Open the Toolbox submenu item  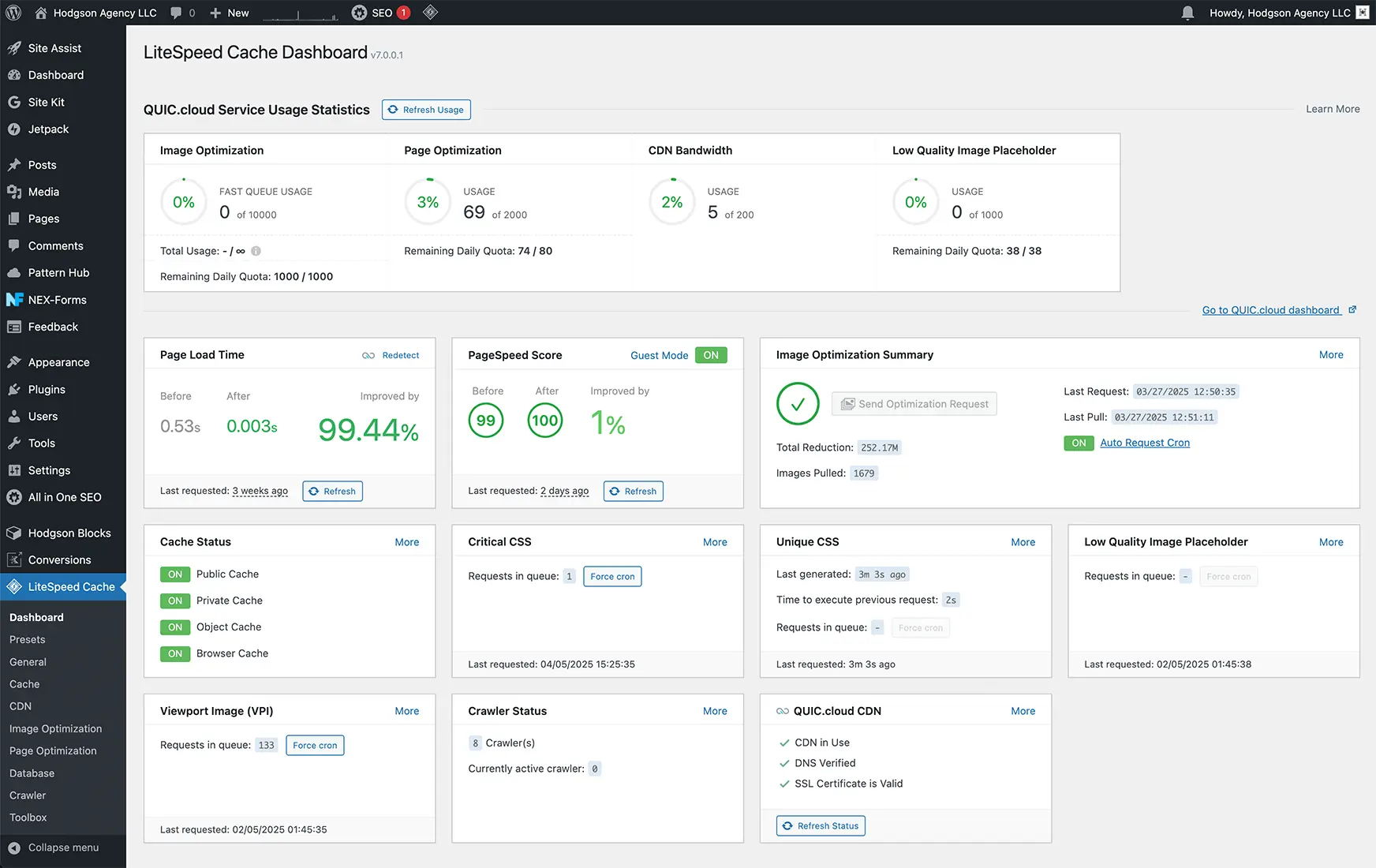[28, 817]
